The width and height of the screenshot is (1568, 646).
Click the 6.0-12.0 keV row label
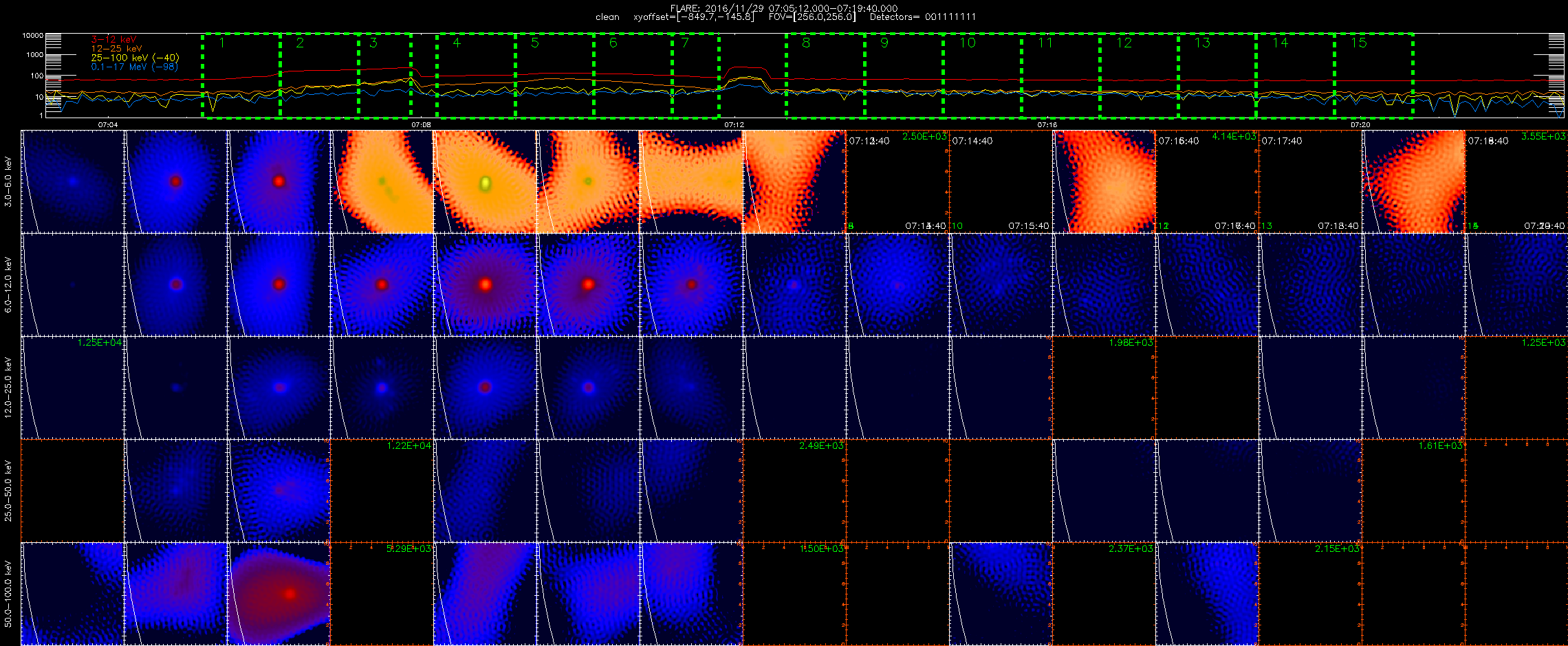8,285
